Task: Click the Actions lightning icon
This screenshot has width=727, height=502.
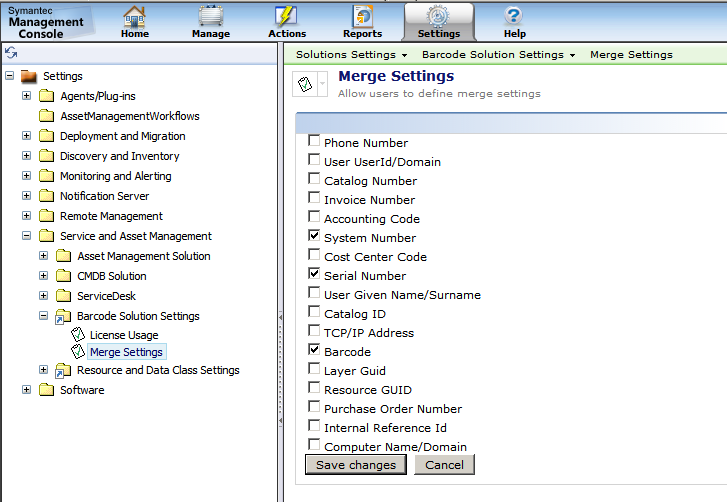Action: tap(287, 17)
